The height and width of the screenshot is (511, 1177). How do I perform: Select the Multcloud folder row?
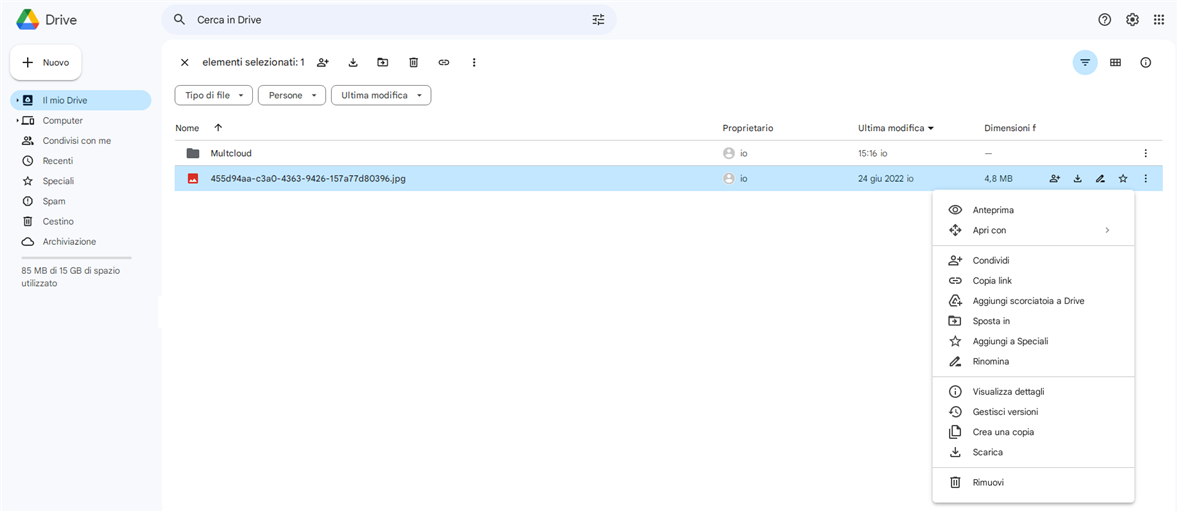(669, 153)
